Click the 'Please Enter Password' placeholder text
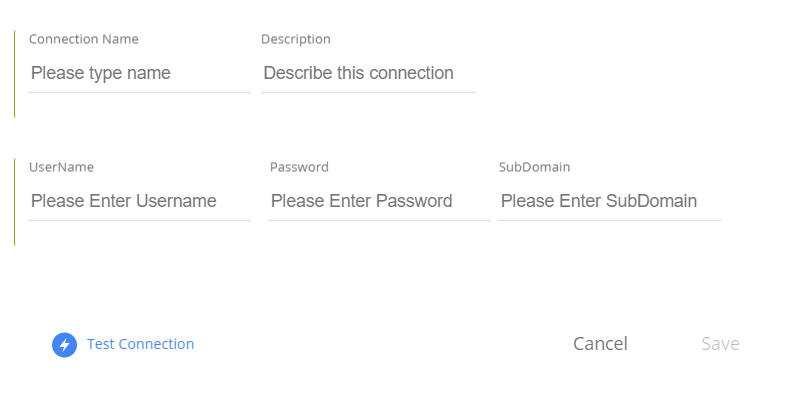 (x=362, y=201)
